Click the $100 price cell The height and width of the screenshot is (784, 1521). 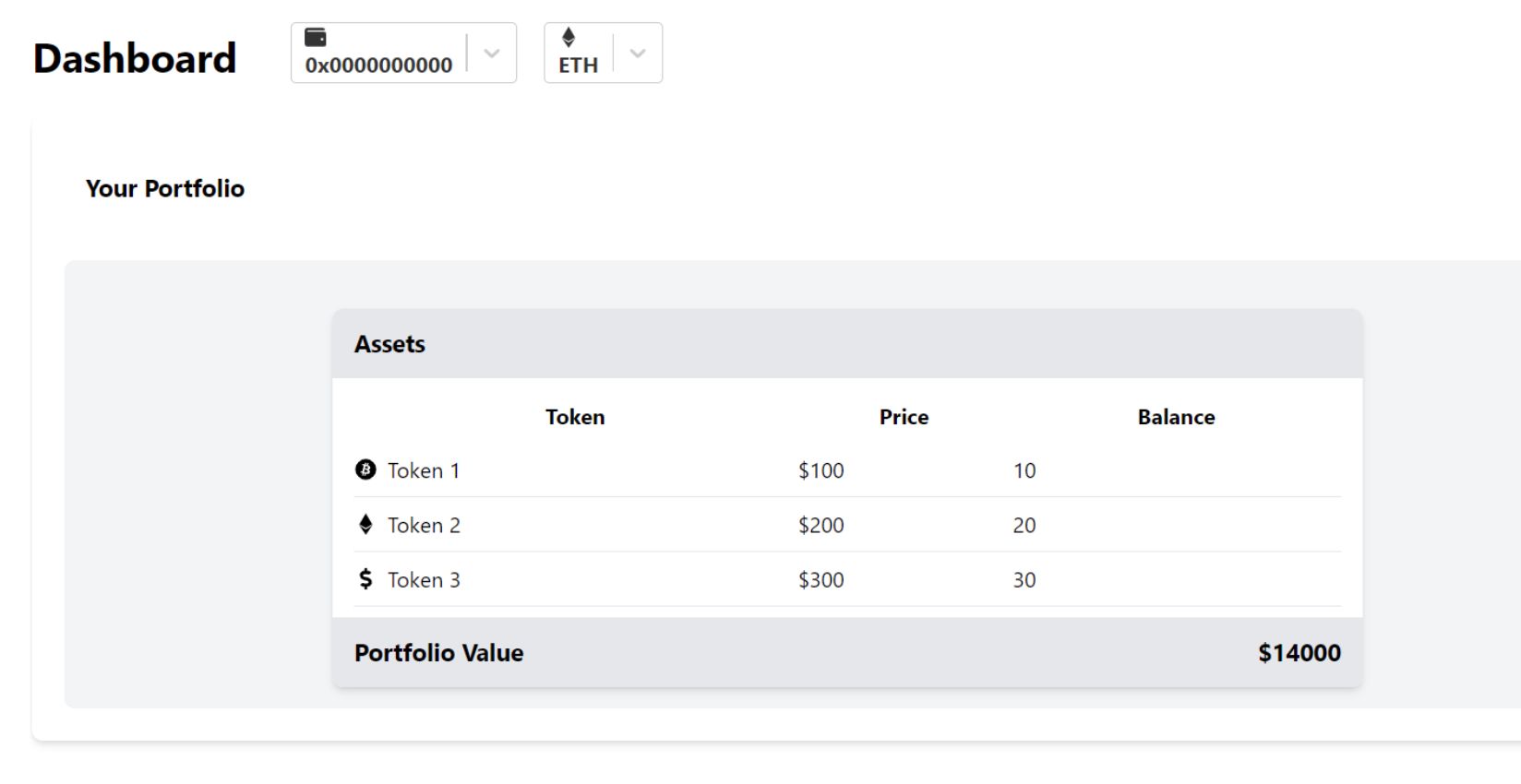point(821,470)
